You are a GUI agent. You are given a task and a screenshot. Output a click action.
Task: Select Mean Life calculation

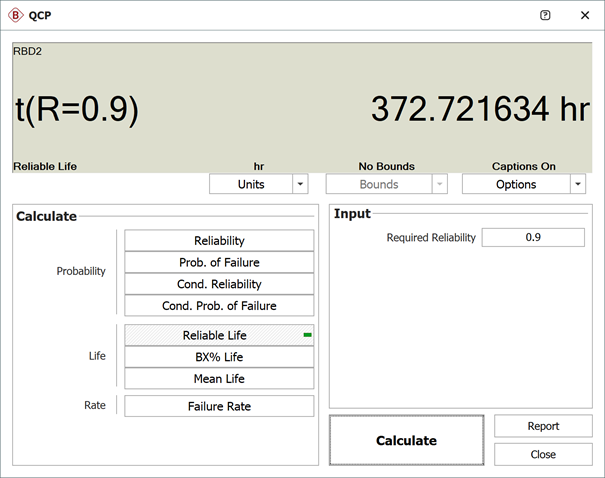pos(219,379)
